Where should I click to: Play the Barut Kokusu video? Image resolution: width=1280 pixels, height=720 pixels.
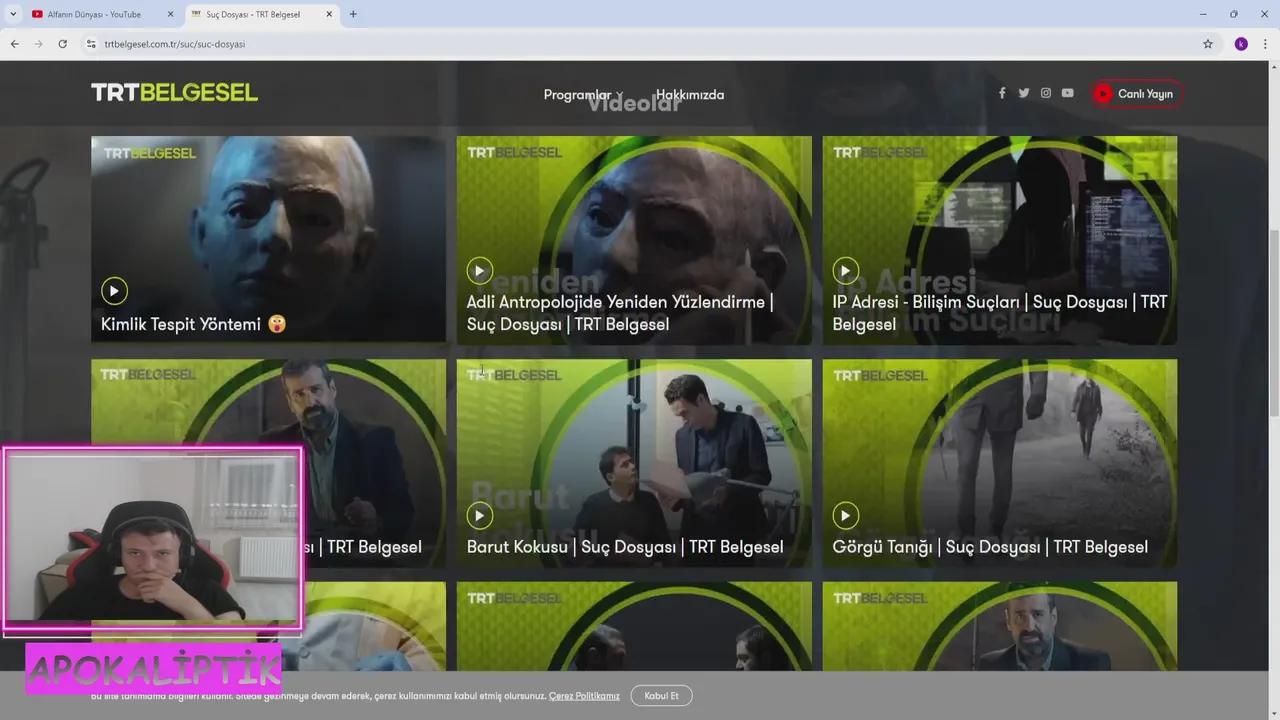click(x=480, y=515)
